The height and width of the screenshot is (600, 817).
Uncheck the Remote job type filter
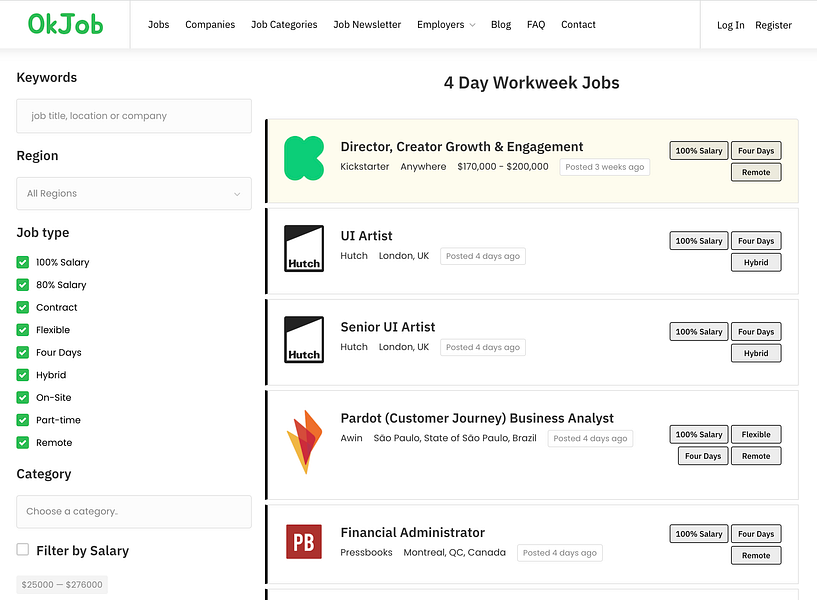23,442
